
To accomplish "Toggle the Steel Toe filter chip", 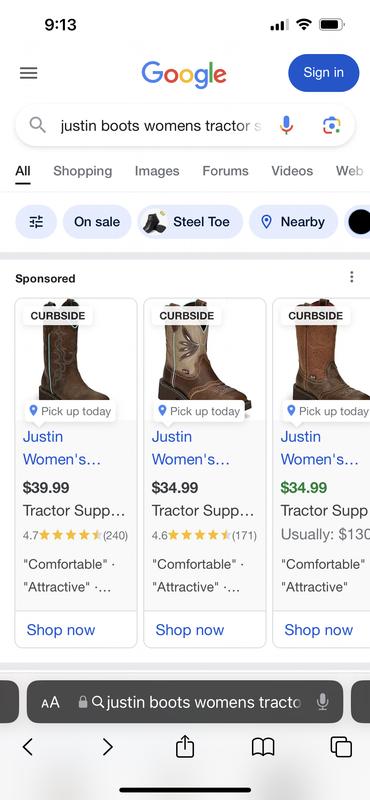I will 190,222.
